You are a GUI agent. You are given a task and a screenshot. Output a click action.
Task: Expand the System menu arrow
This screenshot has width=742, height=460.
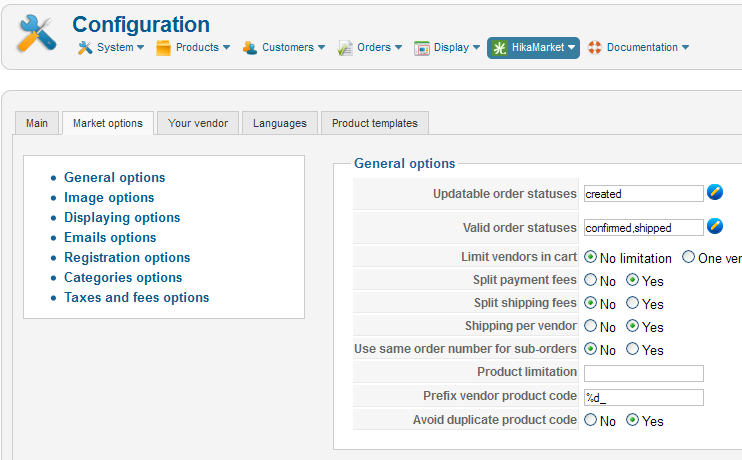click(x=140, y=48)
